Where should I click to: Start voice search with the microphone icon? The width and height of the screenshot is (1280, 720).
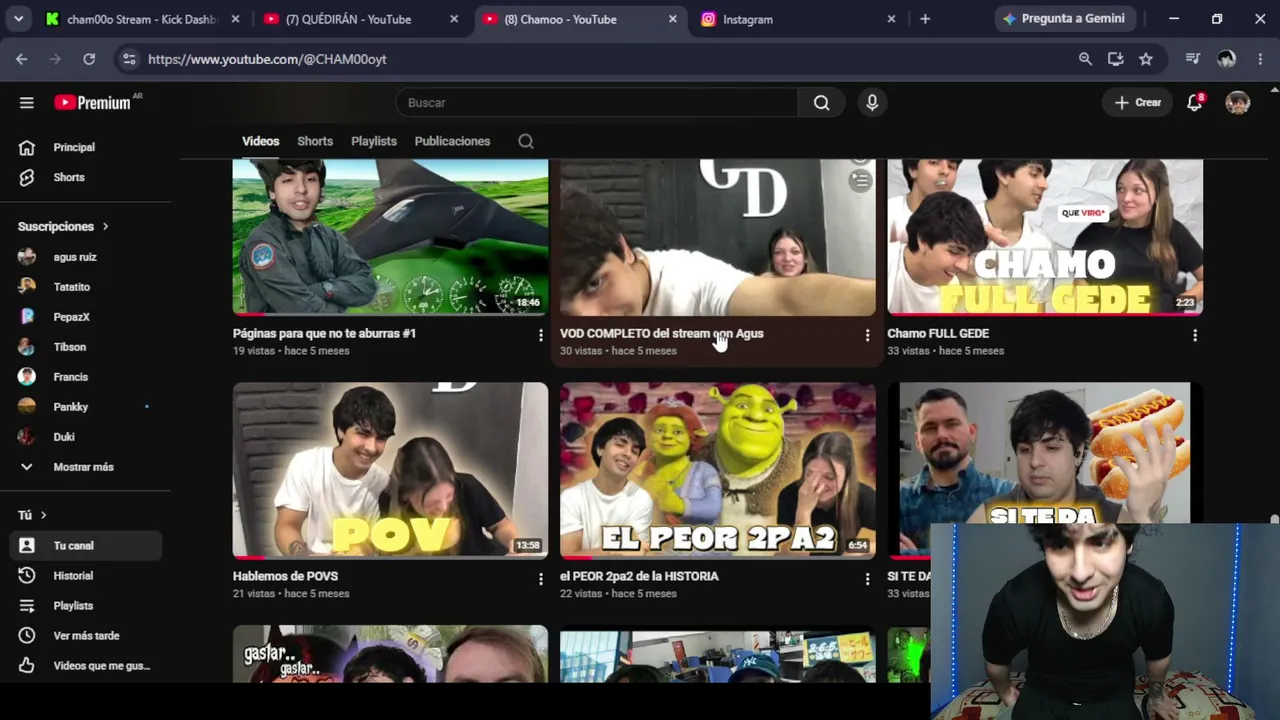point(872,103)
